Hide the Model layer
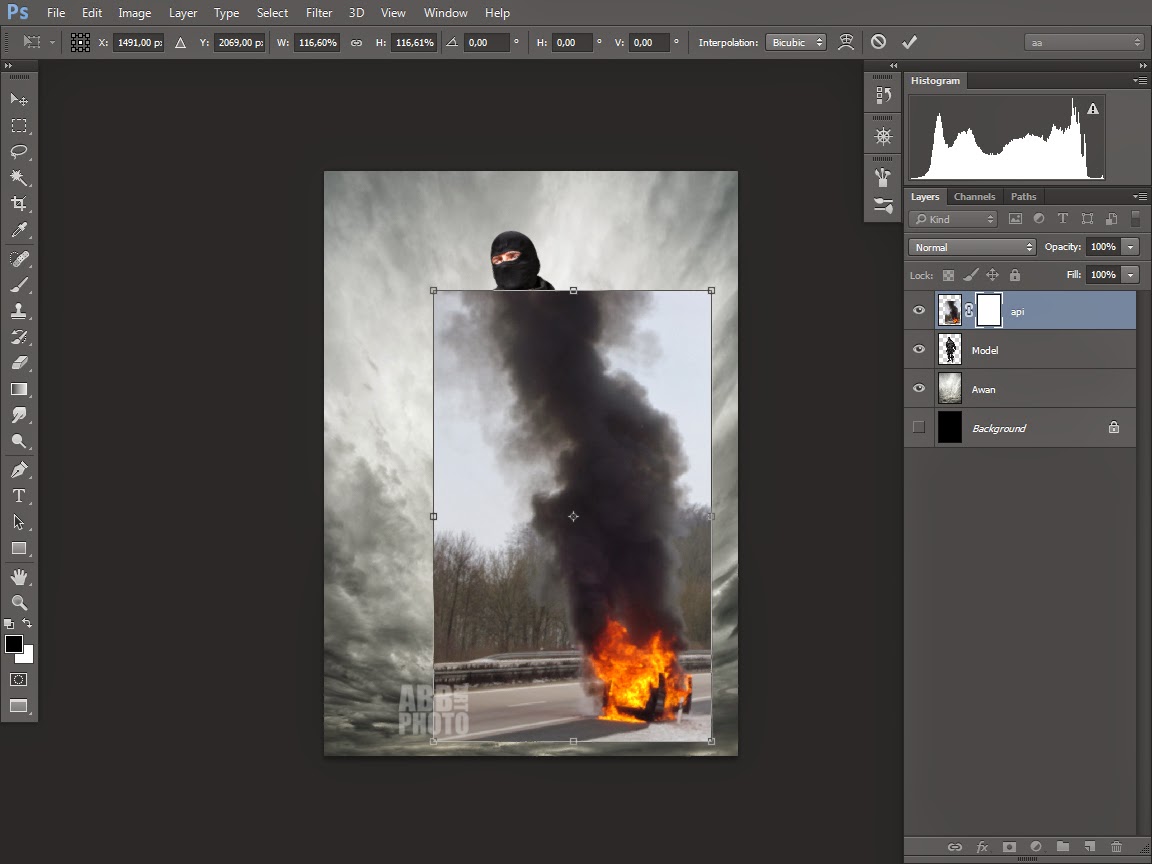Viewport: 1152px width, 864px height. [919, 350]
